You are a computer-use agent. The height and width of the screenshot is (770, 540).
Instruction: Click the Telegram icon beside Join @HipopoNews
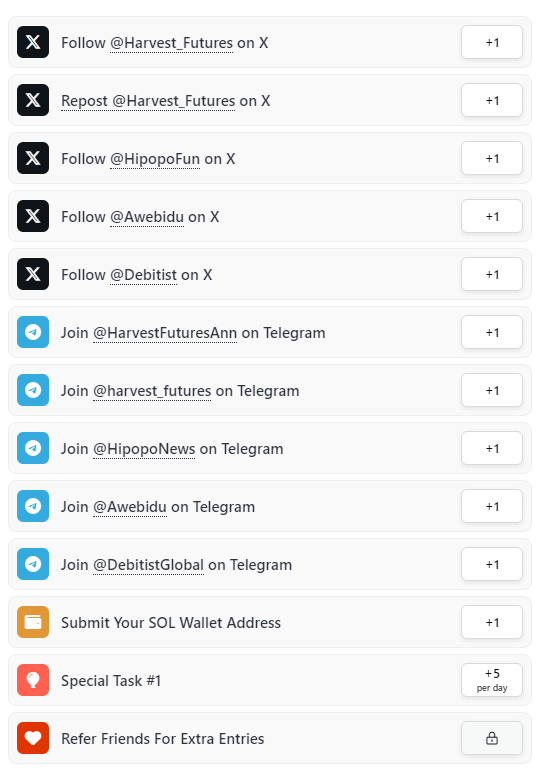pyautogui.click(x=33, y=448)
